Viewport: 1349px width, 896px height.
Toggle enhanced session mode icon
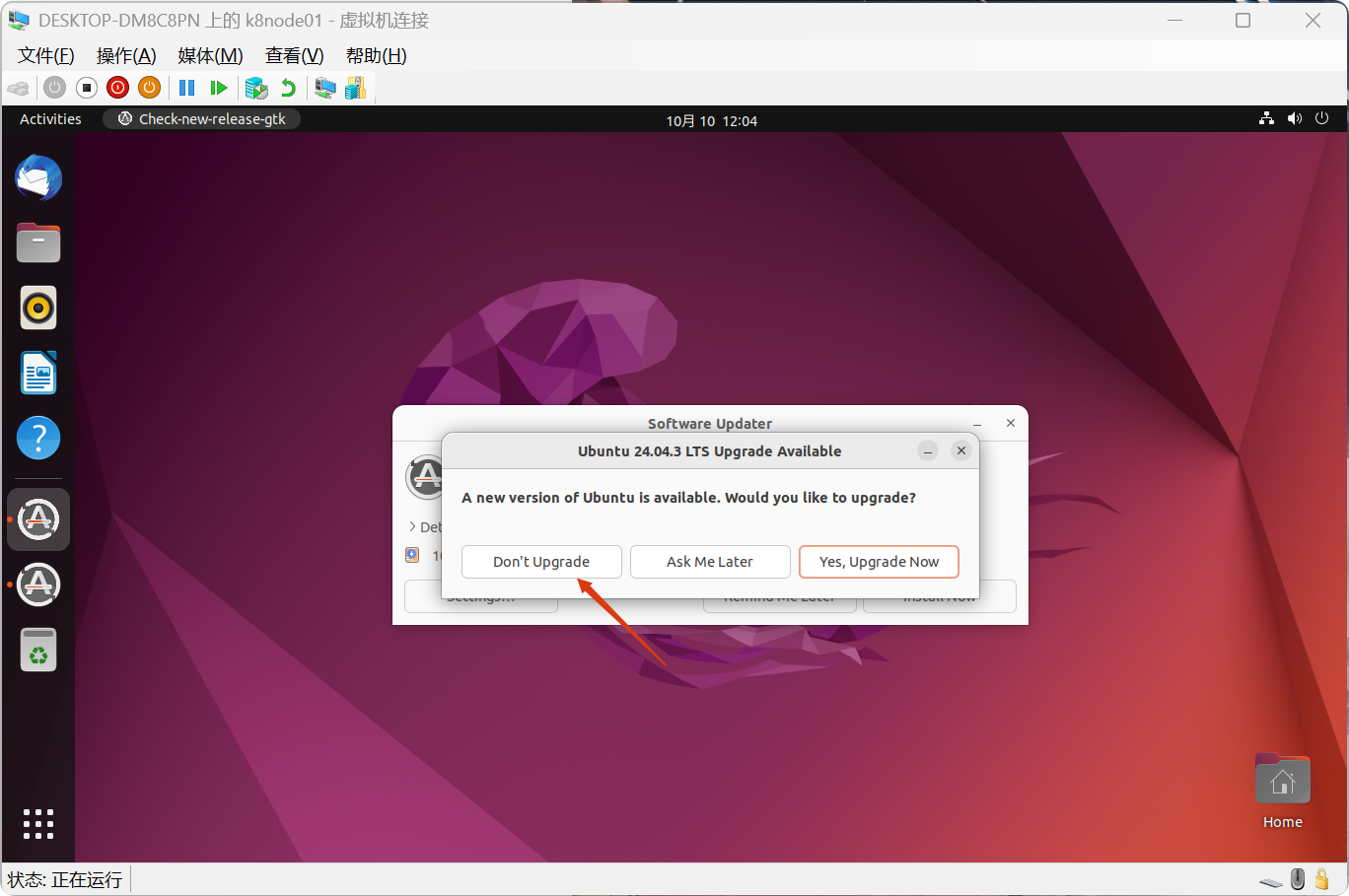325,88
